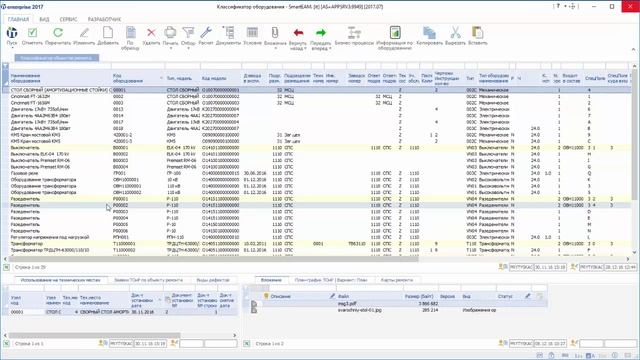The width and height of the screenshot is (640, 360).
Task: Collapse the ribbon with the chevron
Action: 633,49
